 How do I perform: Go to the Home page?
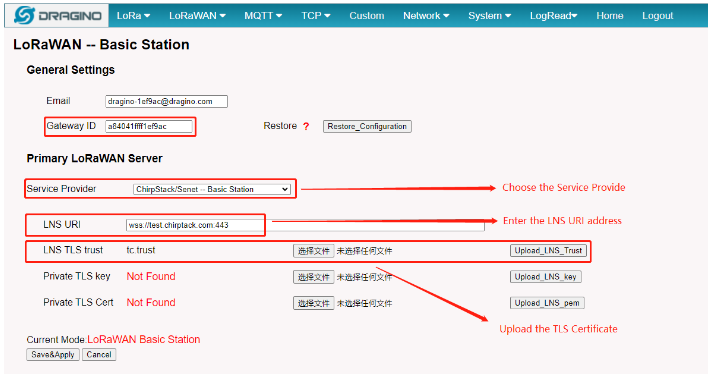pos(609,16)
